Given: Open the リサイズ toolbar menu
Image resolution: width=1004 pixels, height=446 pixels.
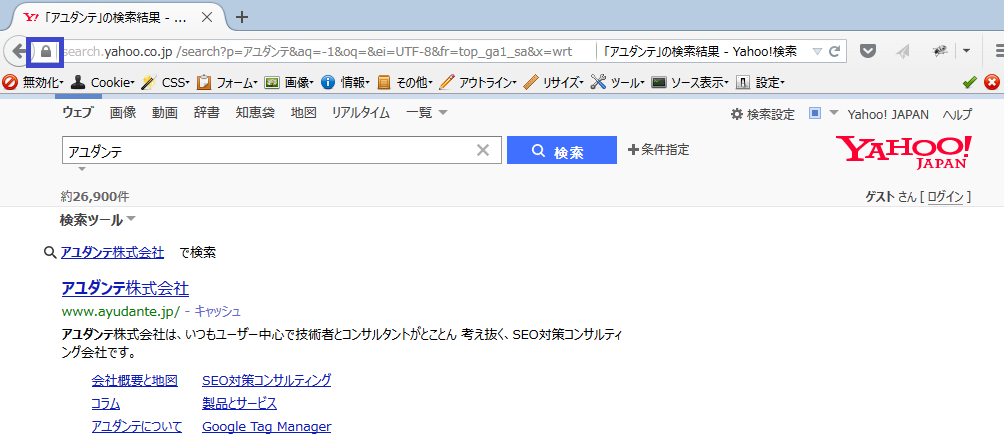Looking at the screenshot, I should (553, 83).
